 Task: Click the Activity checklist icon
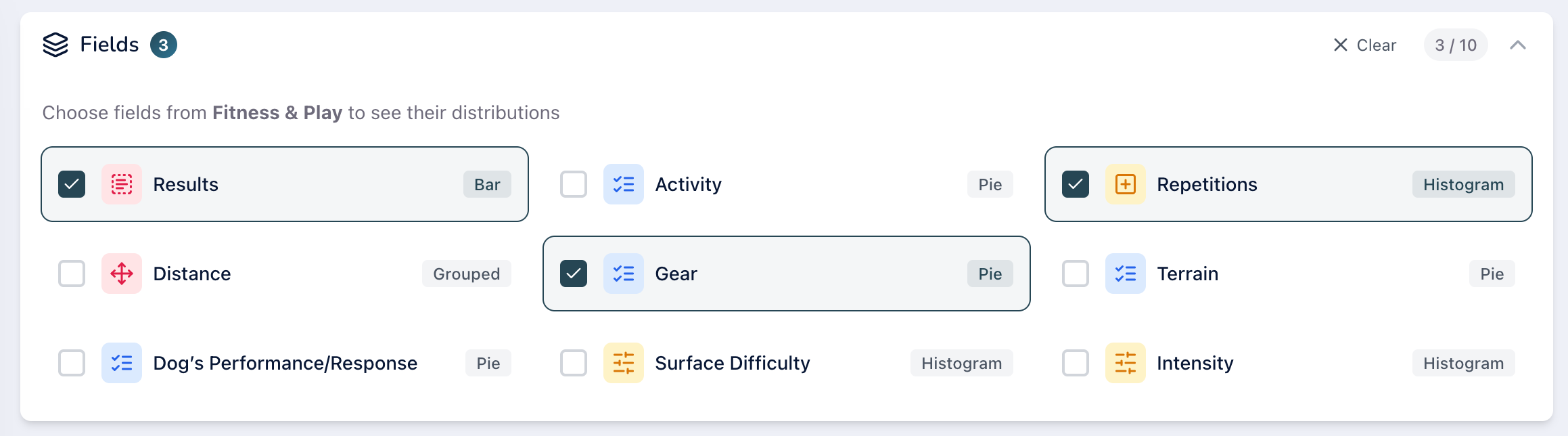(x=624, y=184)
